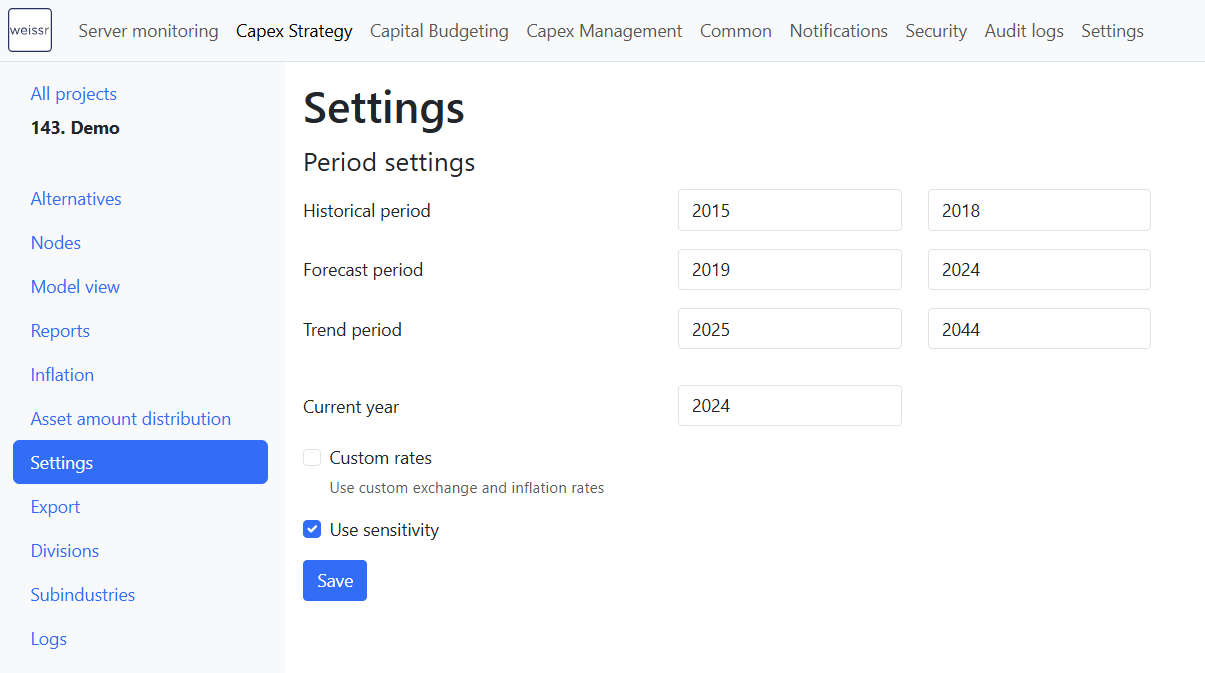Image resolution: width=1205 pixels, height=673 pixels.
Task: Open the Capital Budgeting menu
Action: point(439,31)
